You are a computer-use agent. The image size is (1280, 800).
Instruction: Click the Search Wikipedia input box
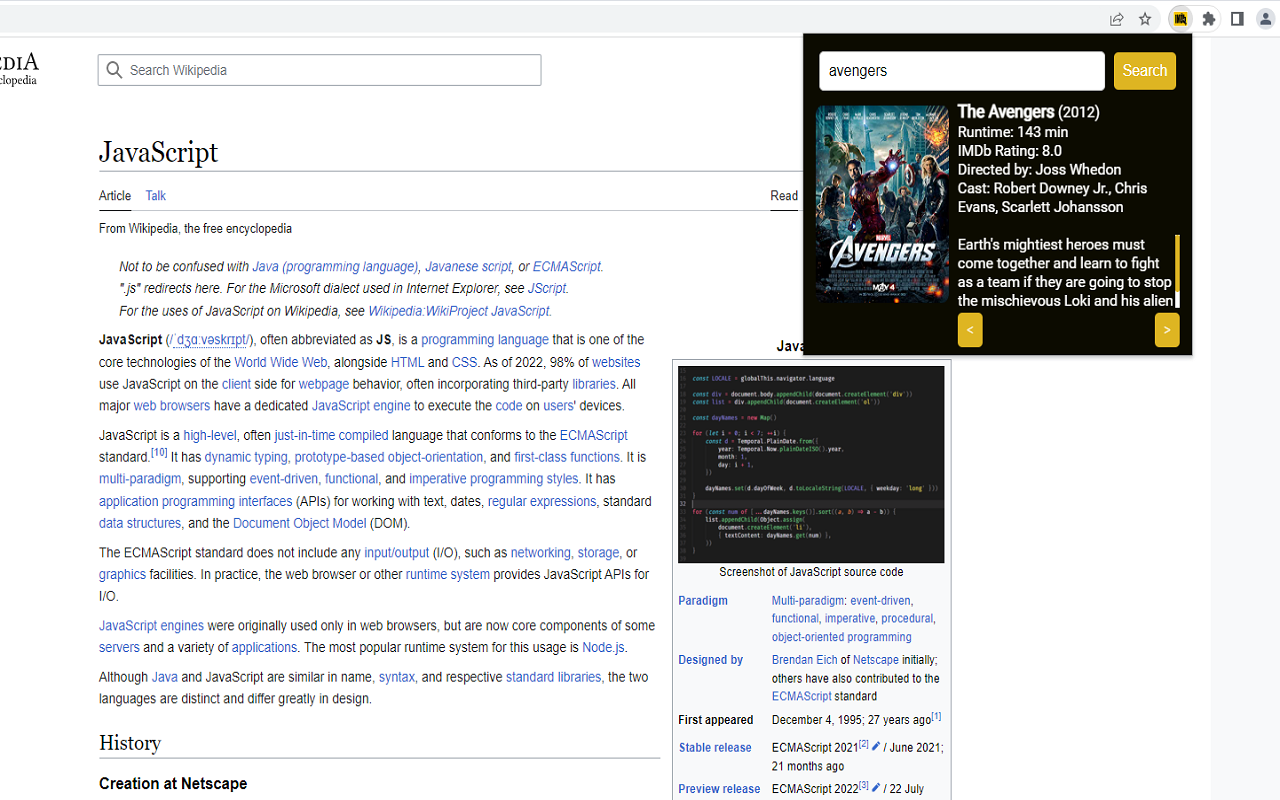(x=320, y=70)
